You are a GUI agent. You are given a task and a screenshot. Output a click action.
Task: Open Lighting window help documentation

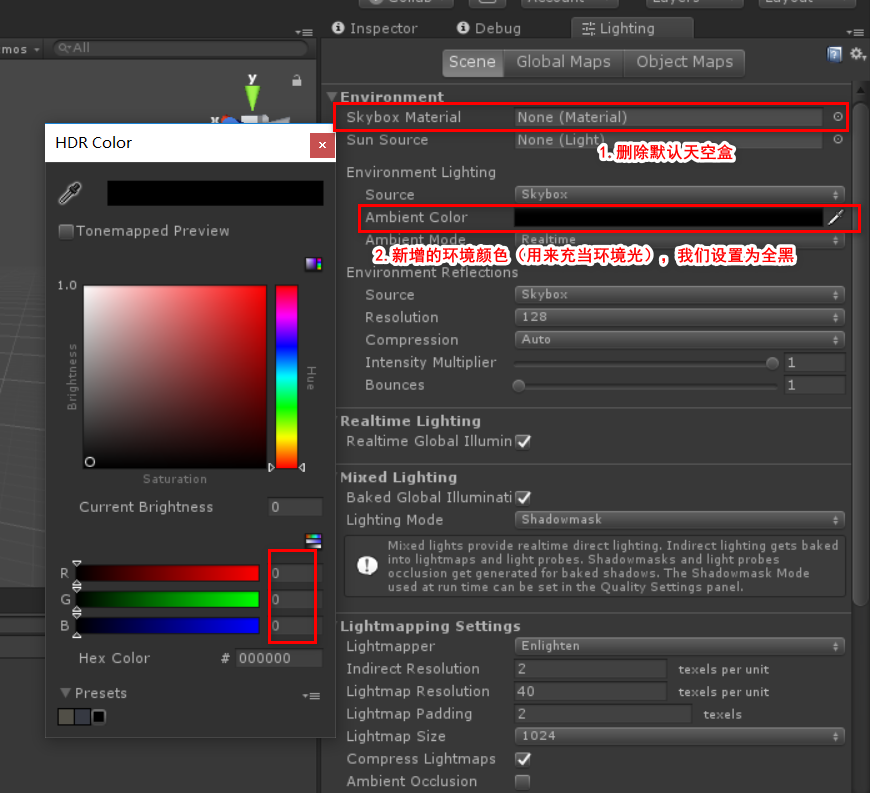tap(834, 54)
